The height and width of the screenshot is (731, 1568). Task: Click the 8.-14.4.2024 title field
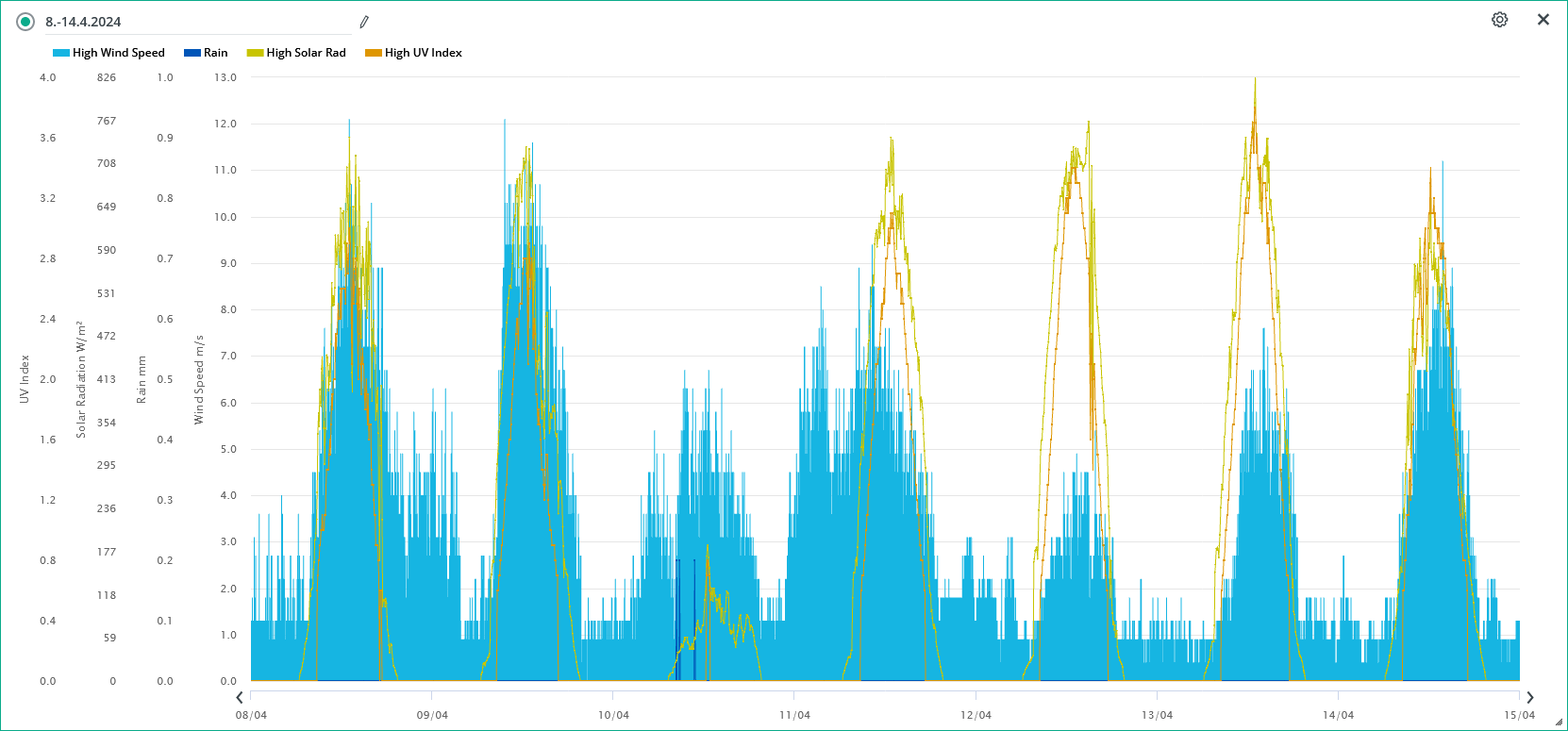(189, 22)
